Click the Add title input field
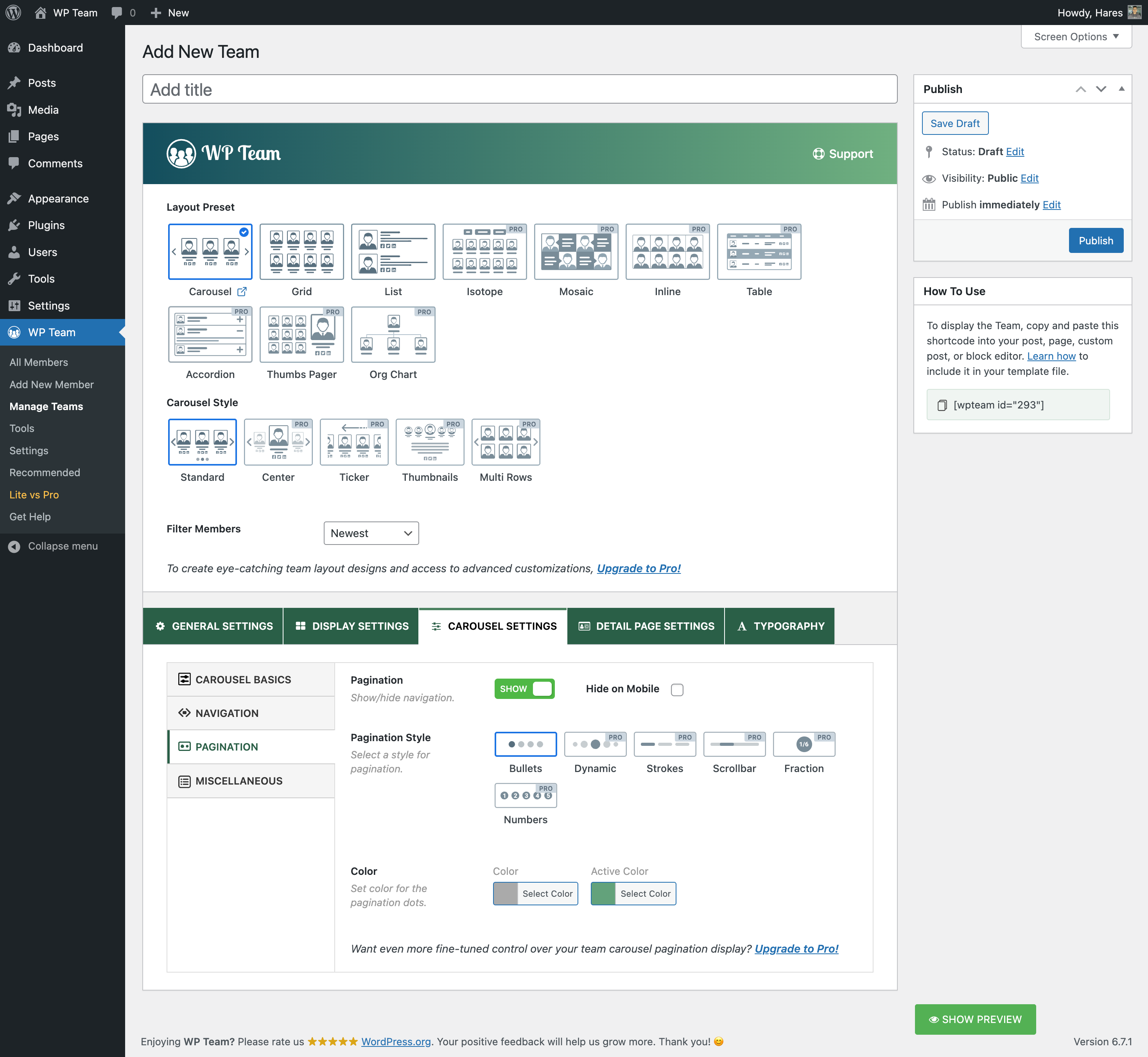This screenshot has width=1148, height=1057. click(x=519, y=89)
